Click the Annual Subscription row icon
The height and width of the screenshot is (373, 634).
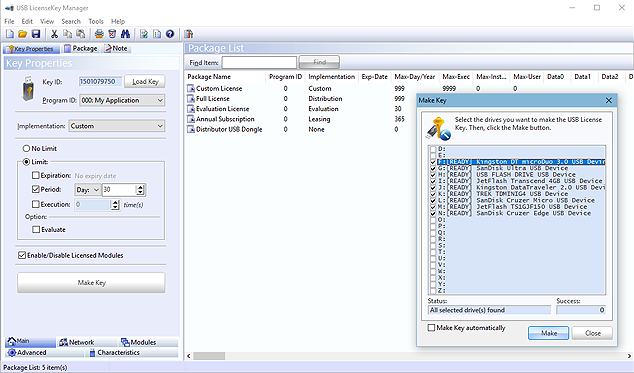191,119
